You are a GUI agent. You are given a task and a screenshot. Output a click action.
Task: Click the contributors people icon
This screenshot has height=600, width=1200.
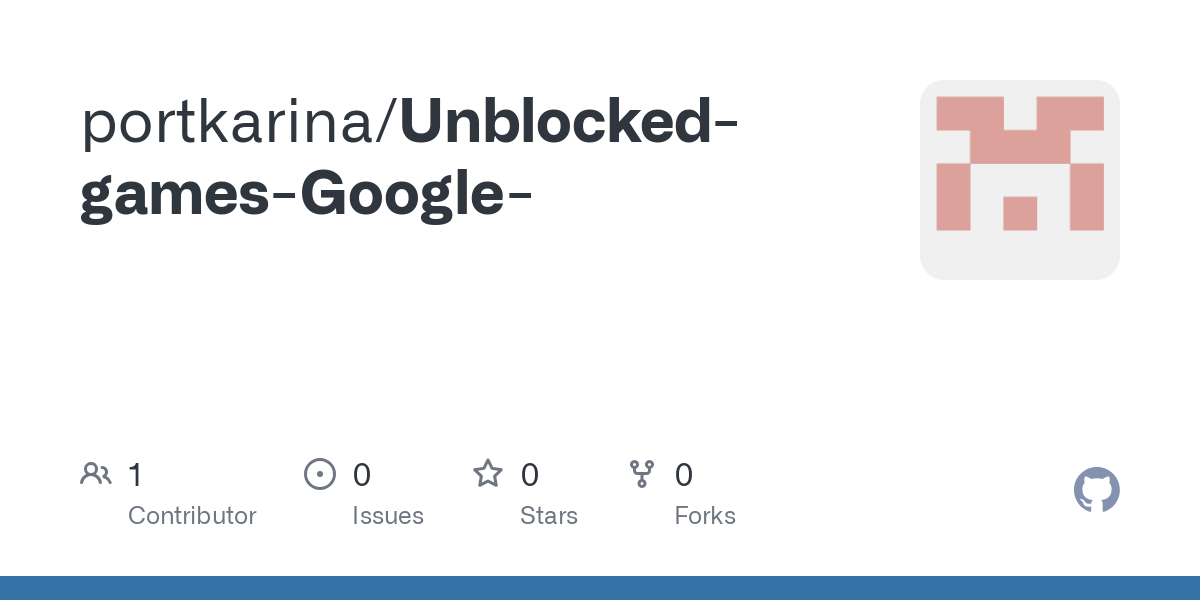tap(96, 474)
